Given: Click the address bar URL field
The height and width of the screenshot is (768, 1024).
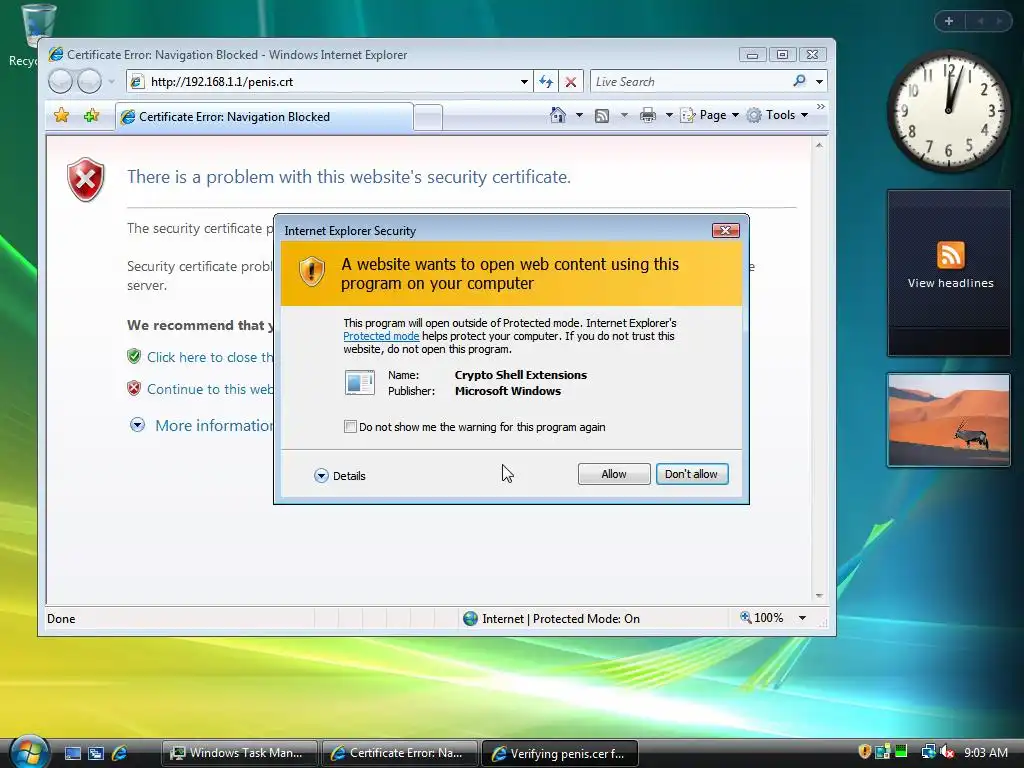Looking at the screenshot, I should point(330,82).
